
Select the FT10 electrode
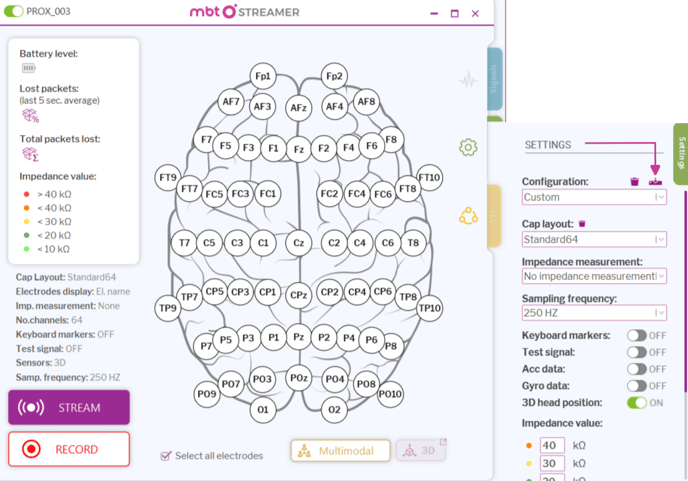[430, 177]
